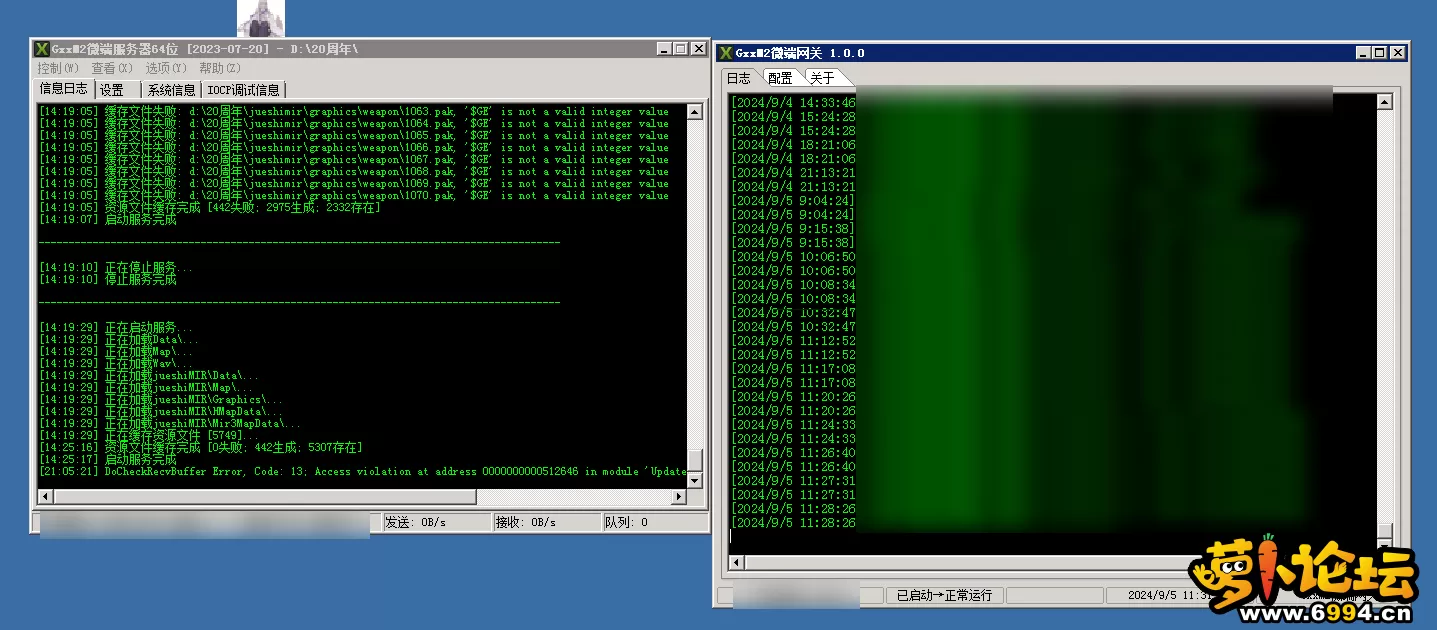Click gateway log's vertical scrollbar up arrow
This screenshot has width=1437, height=630.
coord(1384,102)
